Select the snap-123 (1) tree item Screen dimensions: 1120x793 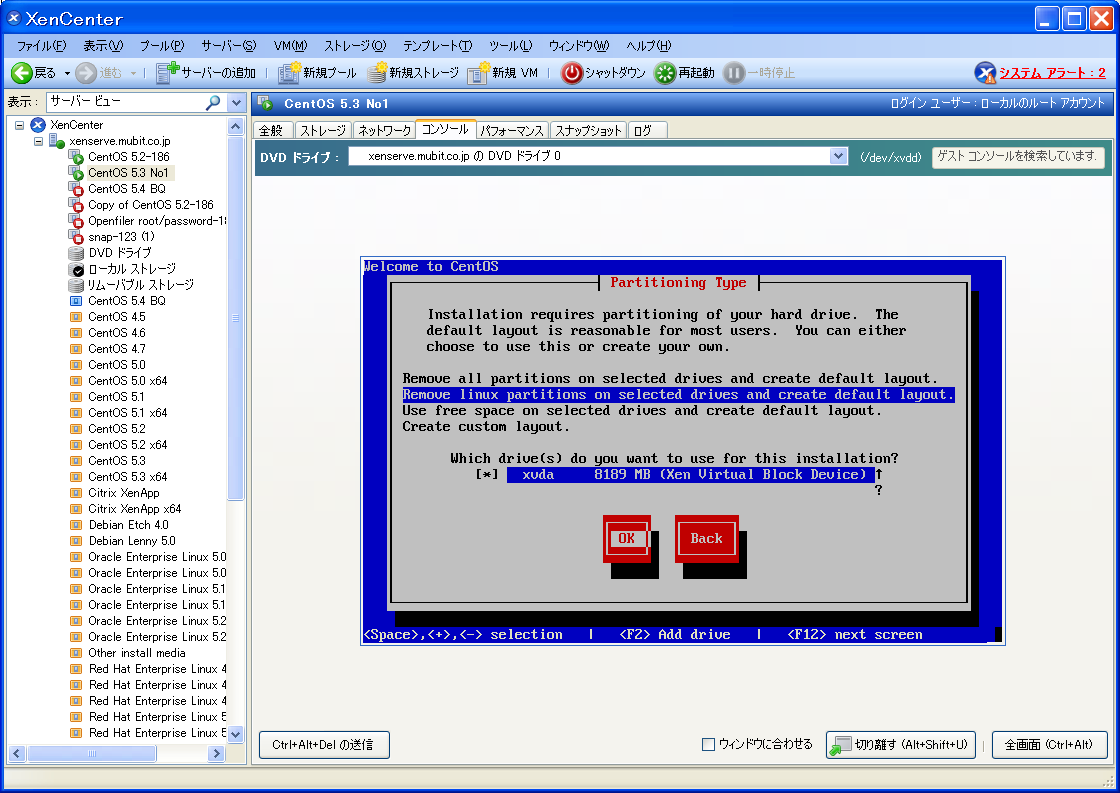click(x=121, y=237)
